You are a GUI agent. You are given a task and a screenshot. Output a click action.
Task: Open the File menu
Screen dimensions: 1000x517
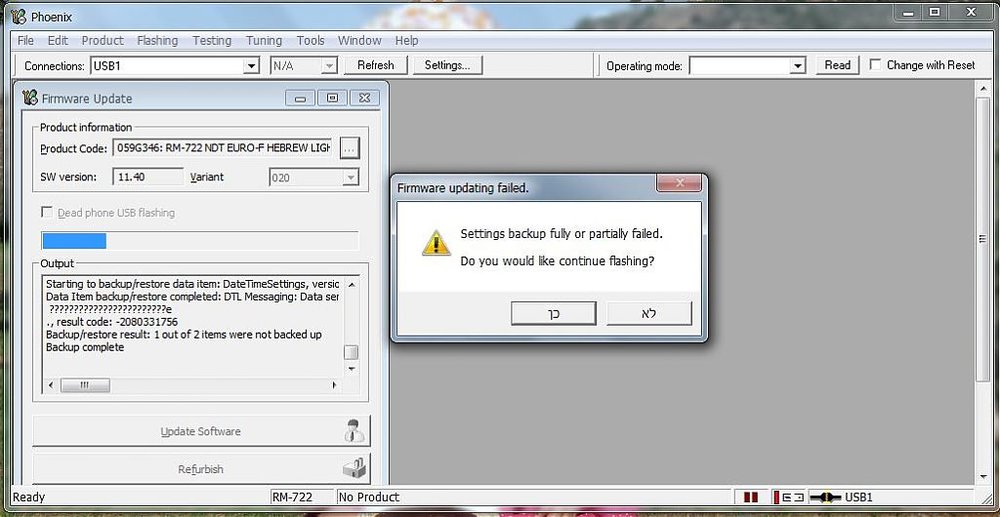(x=26, y=40)
